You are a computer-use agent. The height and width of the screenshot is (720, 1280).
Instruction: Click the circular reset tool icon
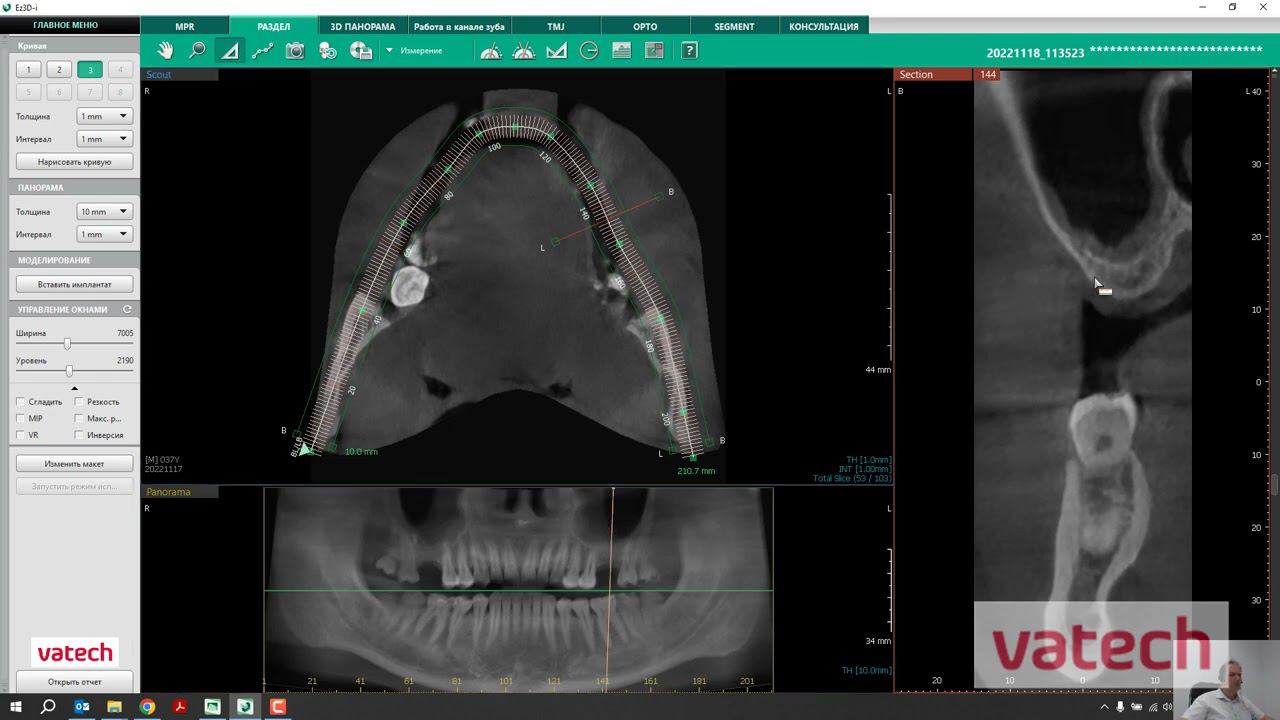[x=589, y=51]
